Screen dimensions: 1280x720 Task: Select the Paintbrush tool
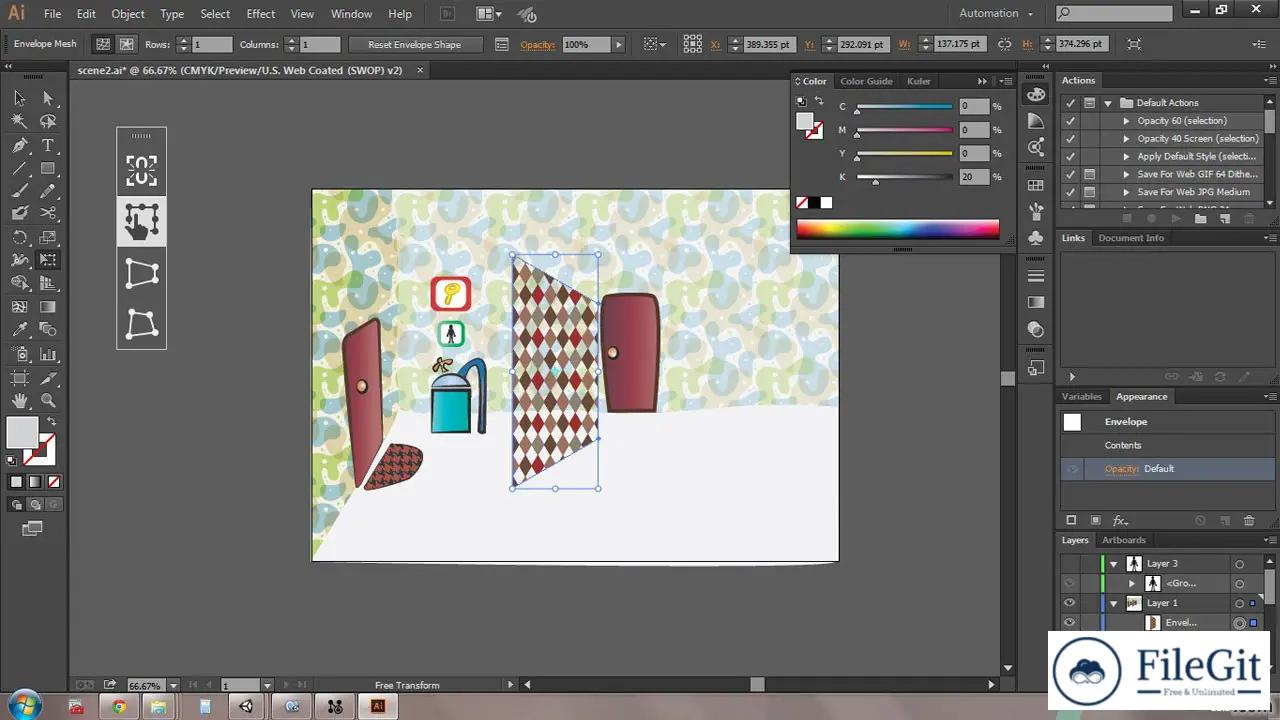19,191
